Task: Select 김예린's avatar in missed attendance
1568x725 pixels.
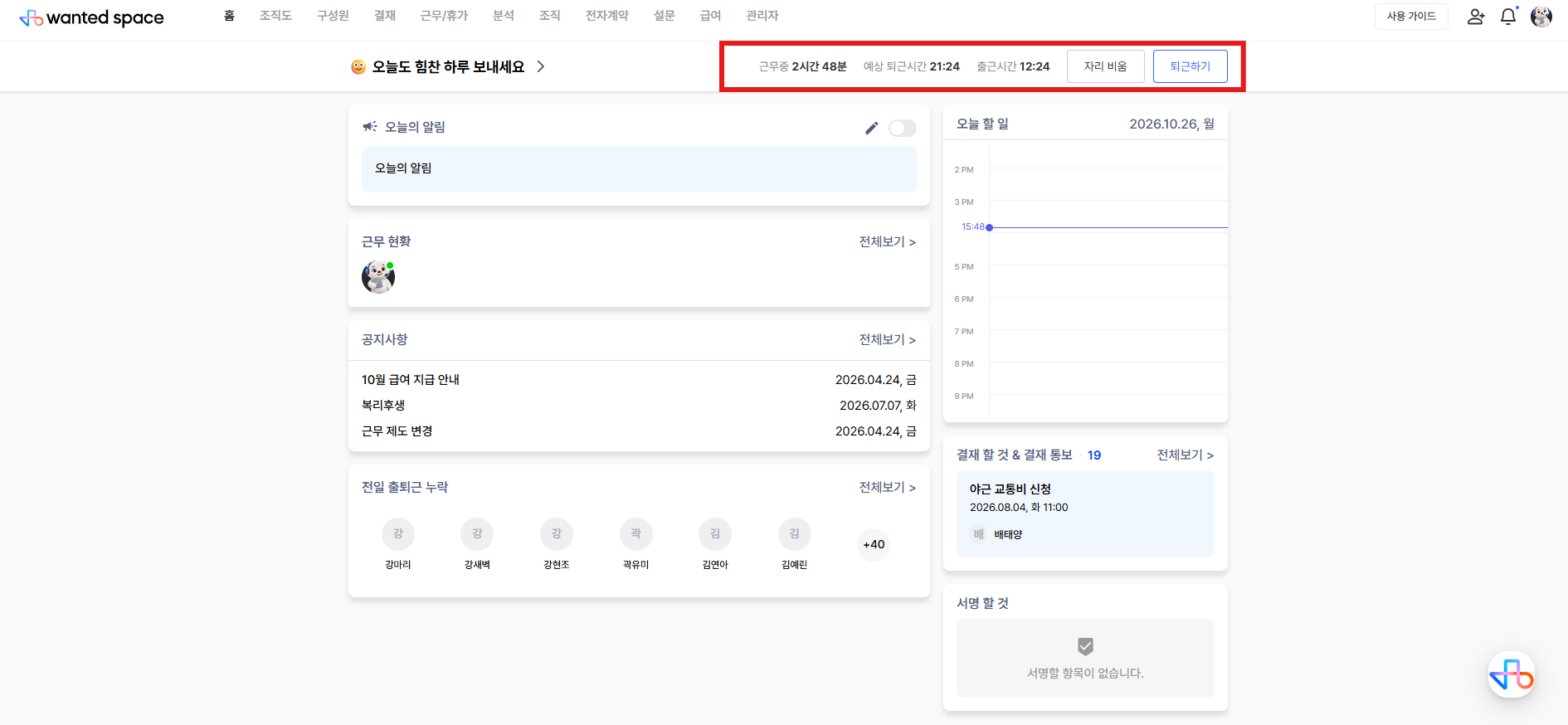Action: 795,533
